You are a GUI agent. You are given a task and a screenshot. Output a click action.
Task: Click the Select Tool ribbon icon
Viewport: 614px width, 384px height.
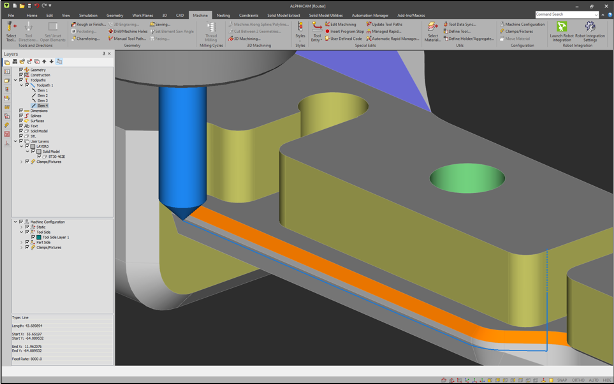point(11,31)
